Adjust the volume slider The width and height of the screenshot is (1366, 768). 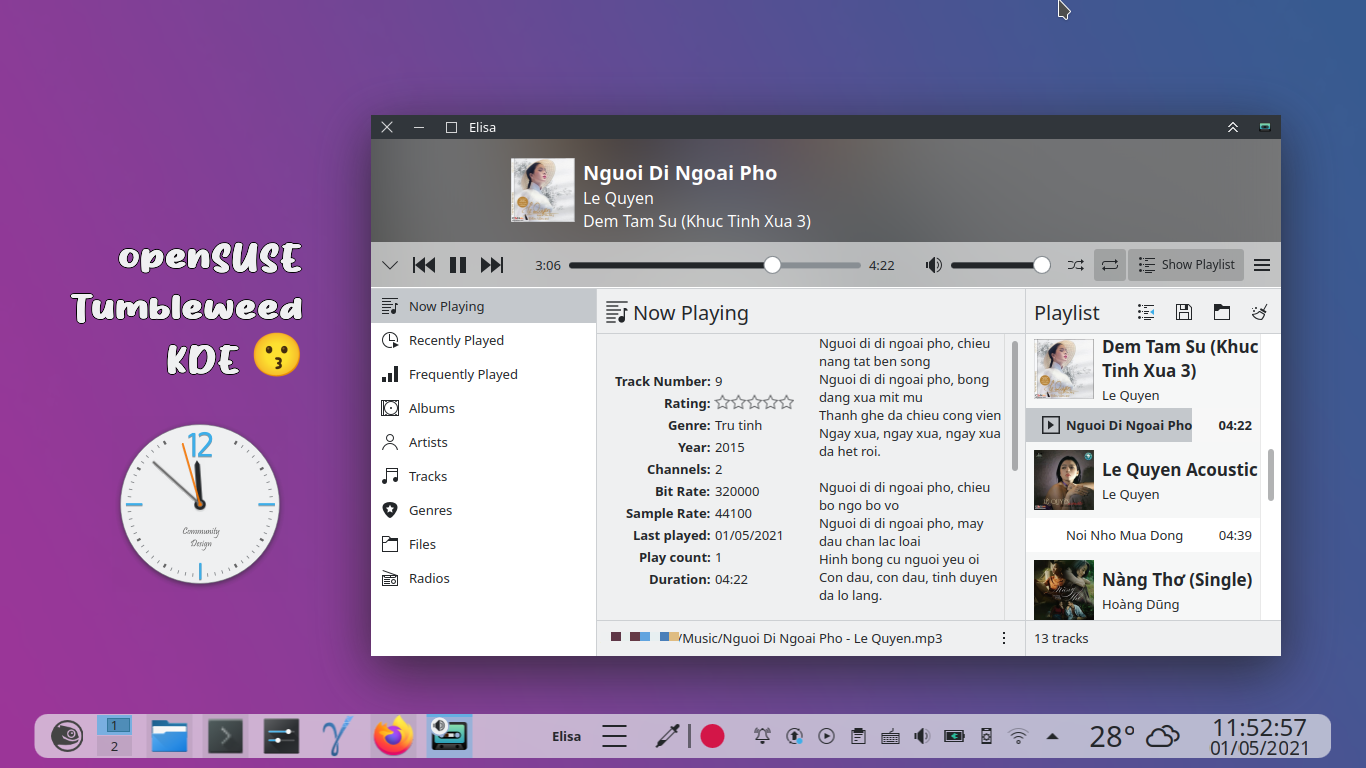pos(1000,265)
